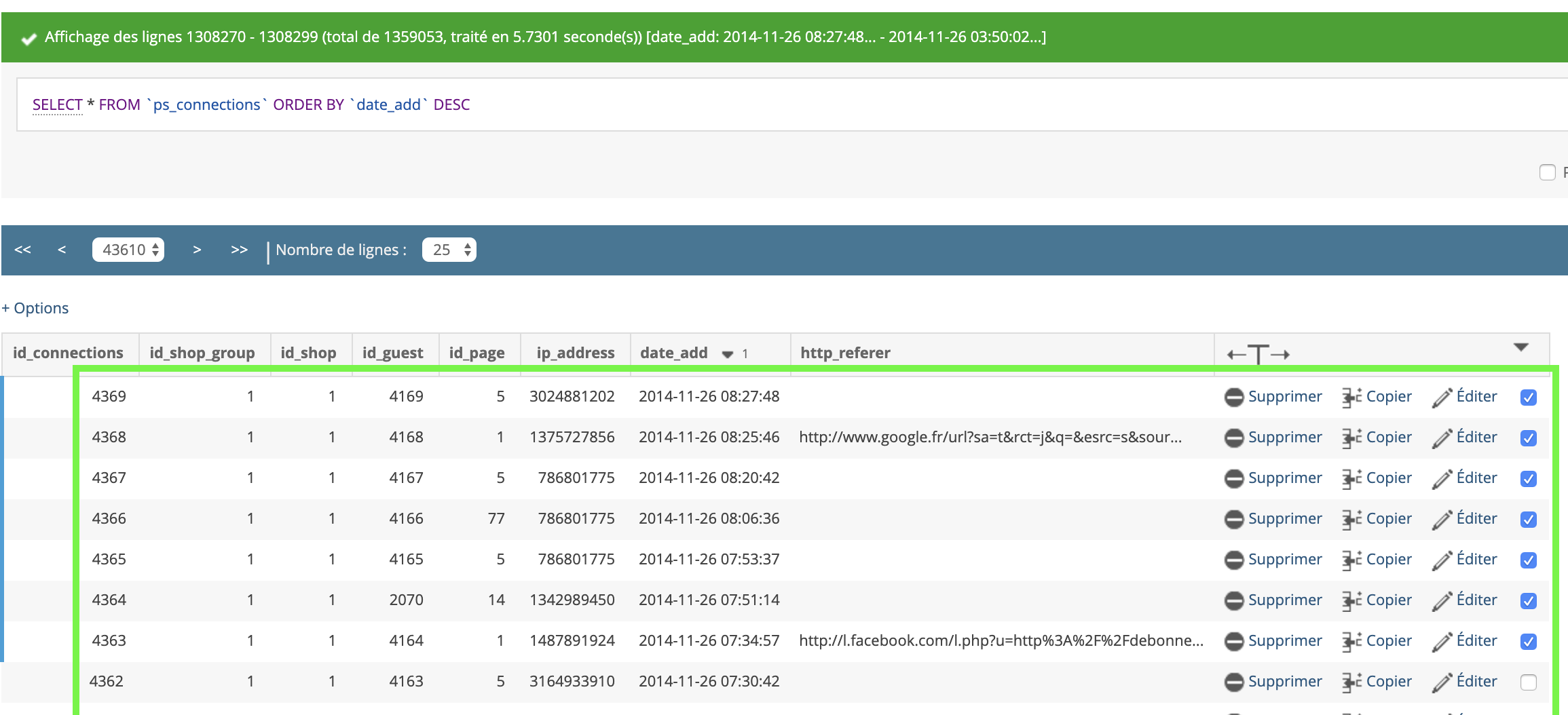Click the edit pencil icon for row 4363
The width and height of the screenshot is (1568, 715).
coord(1442,642)
